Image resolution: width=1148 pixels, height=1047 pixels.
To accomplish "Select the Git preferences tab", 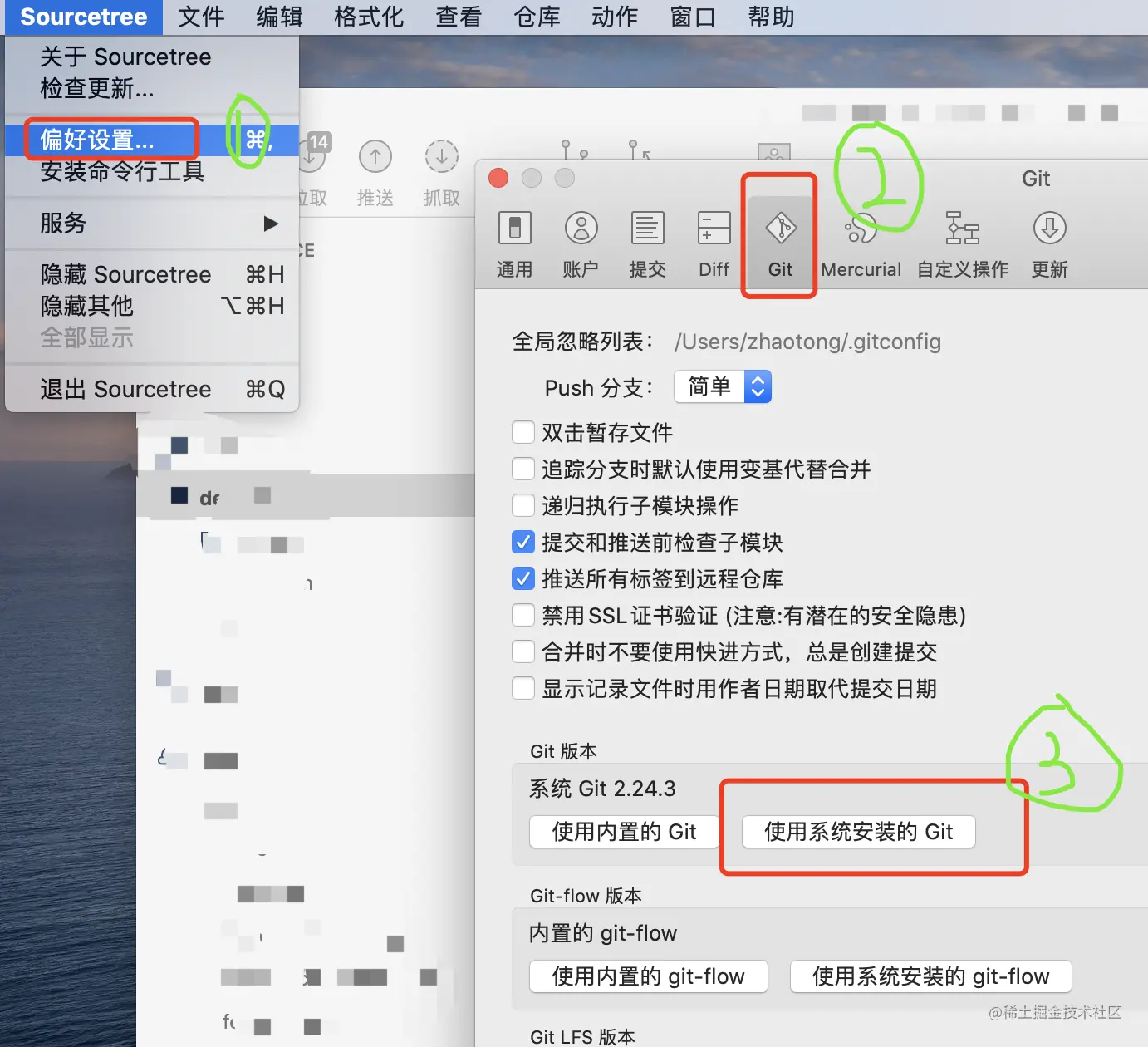I will click(780, 244).
